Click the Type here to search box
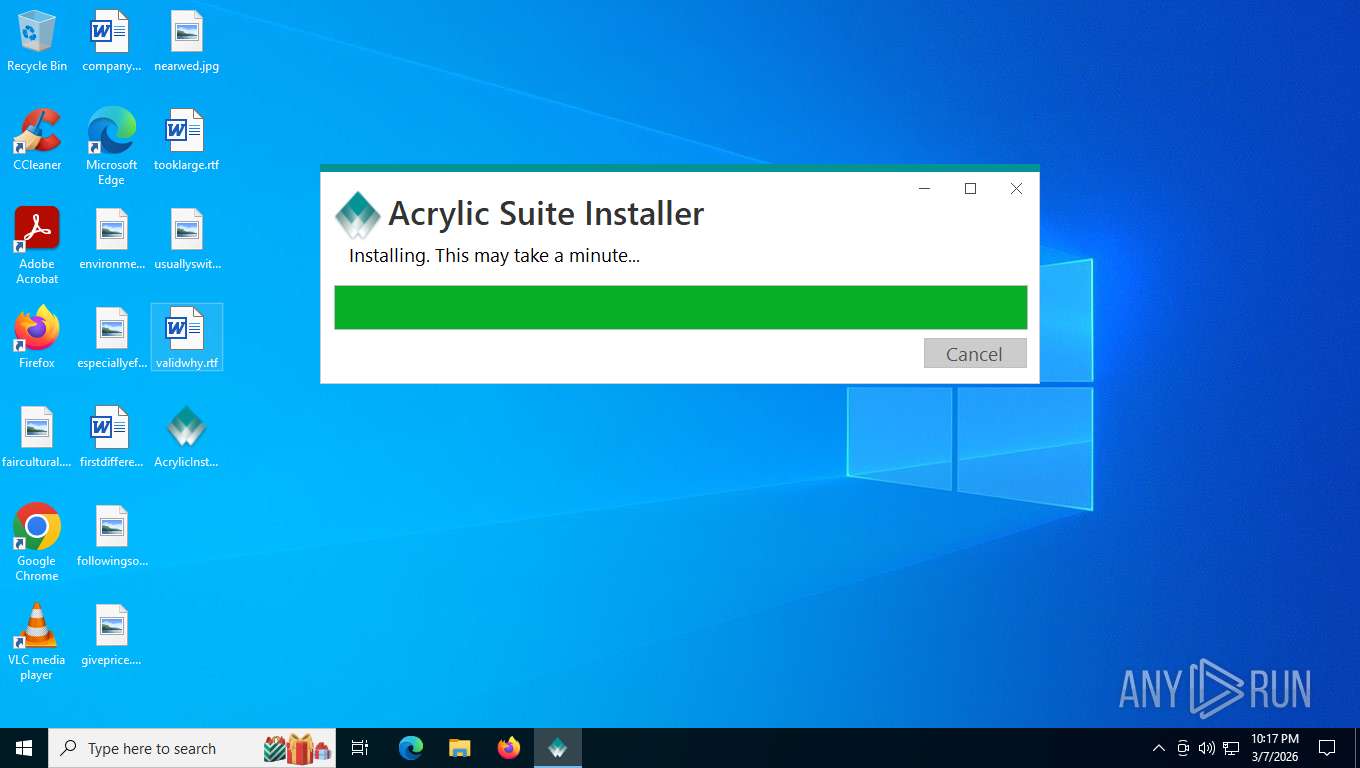This screenshot has width=1360, height=768. pos(192,748)
